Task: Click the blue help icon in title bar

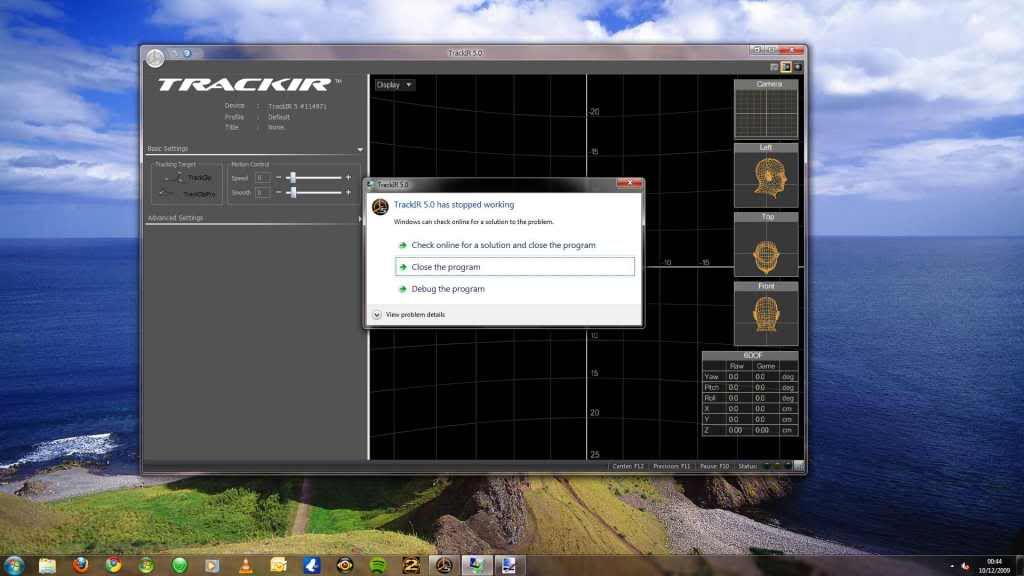Action: coord(187,53)
